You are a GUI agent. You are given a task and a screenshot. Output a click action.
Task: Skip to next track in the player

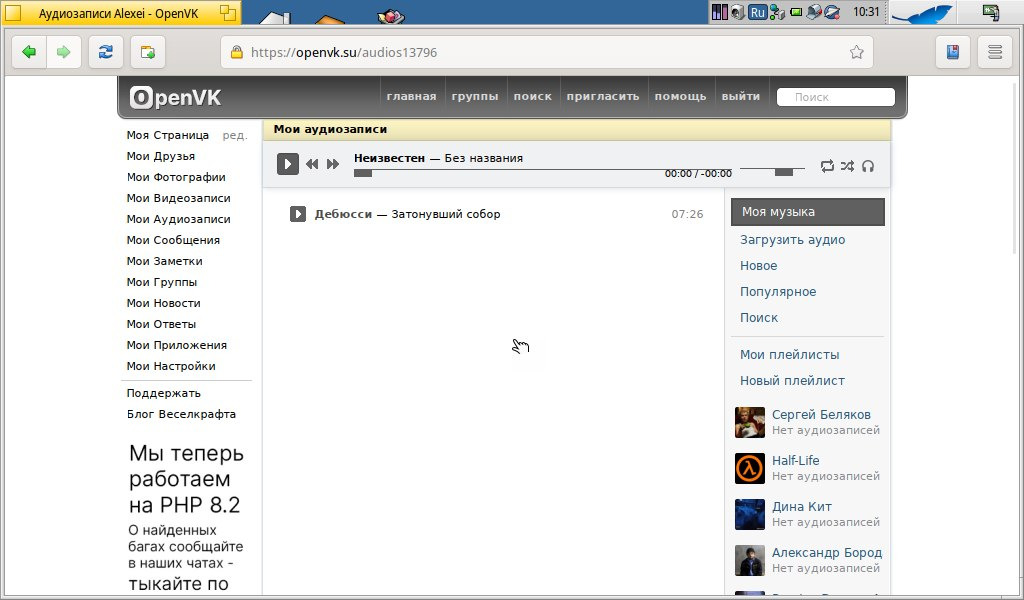[333, 164]
